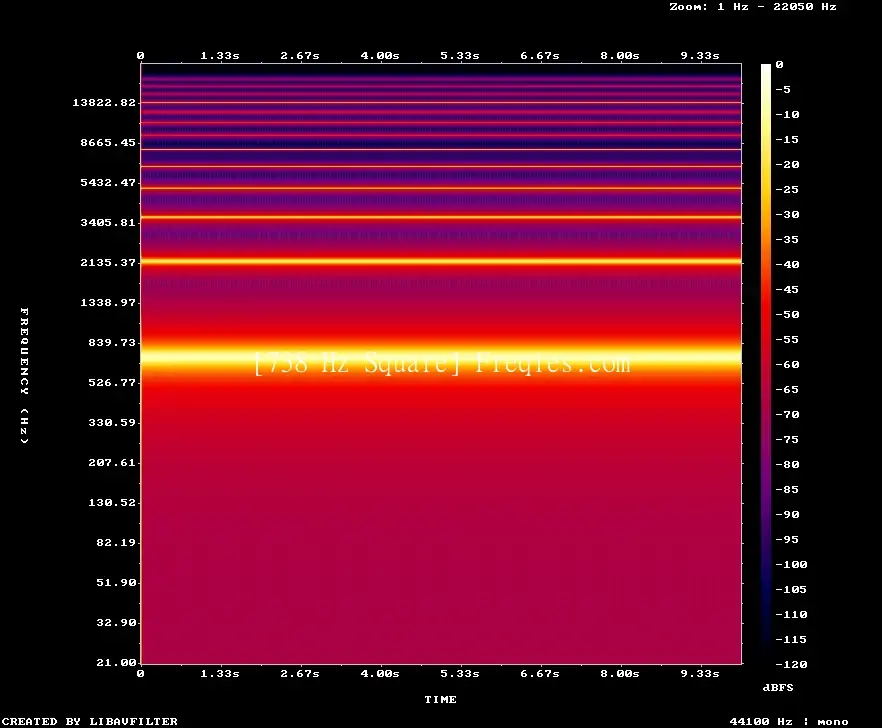
Task: Click the 32.90 frequency label
Action: (116, 622)
